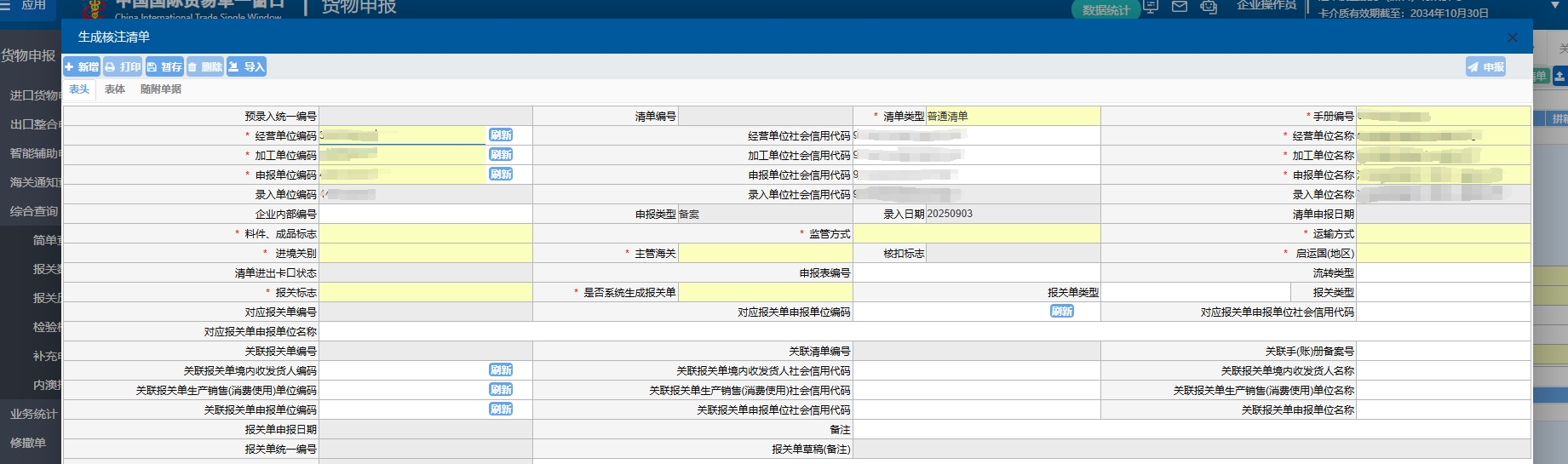
Task: Open the 监管方式 selection field
Action: click(976, 233)
